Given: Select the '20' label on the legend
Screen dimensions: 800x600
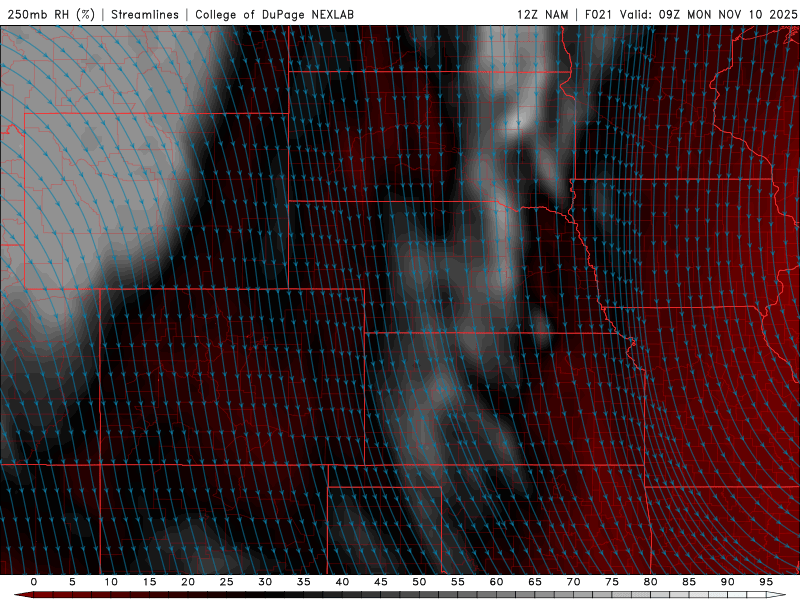Looking at the screenshot, I should (188, 582).
